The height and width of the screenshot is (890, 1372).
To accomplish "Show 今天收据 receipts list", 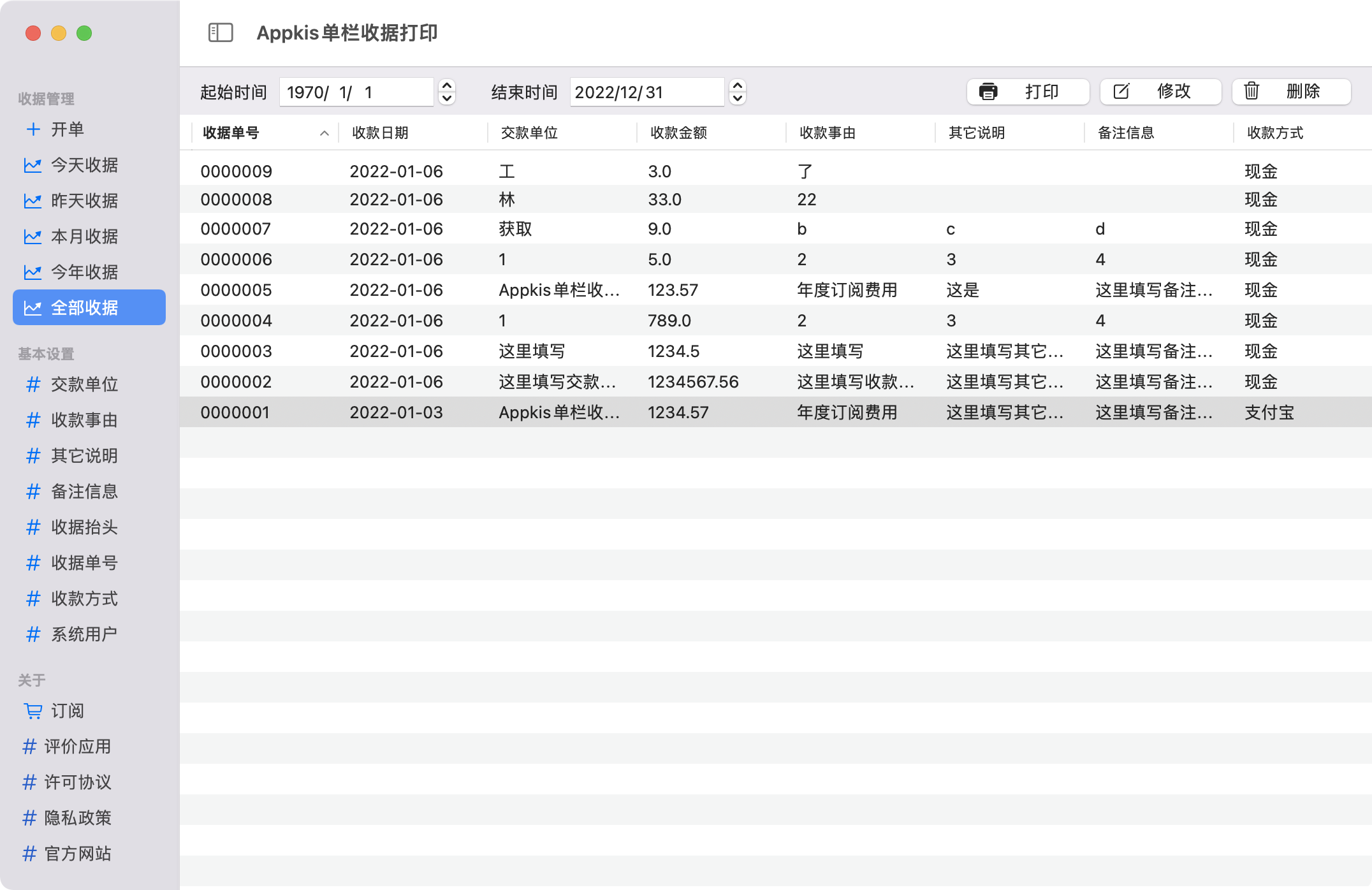I will 89,165.
